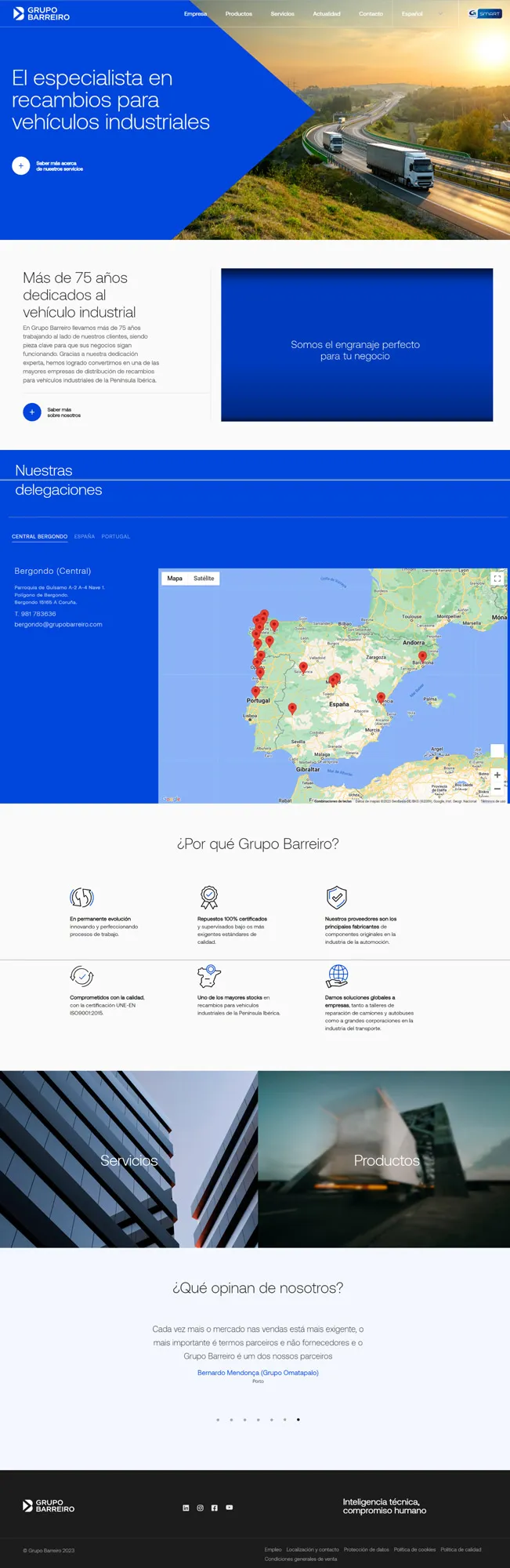Play the 'Somos el engranaje perfecto' video banner
The image size is (510, 1568).
(x=357, y=345)
